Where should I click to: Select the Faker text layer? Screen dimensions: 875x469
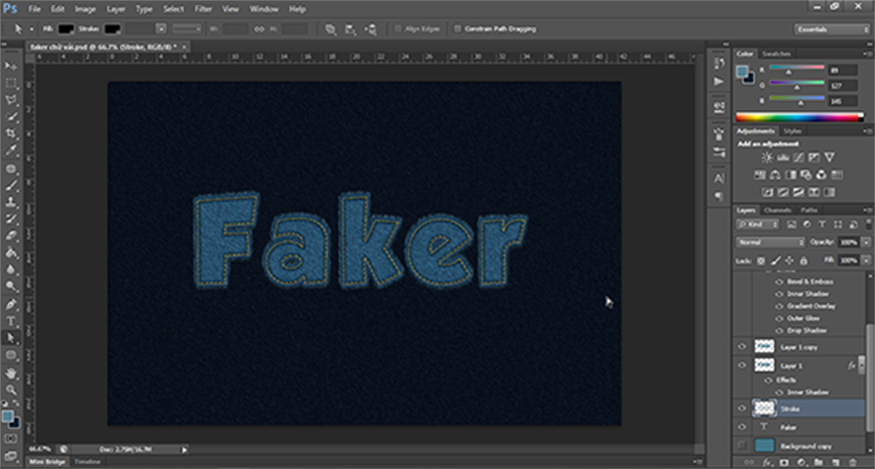790,427
